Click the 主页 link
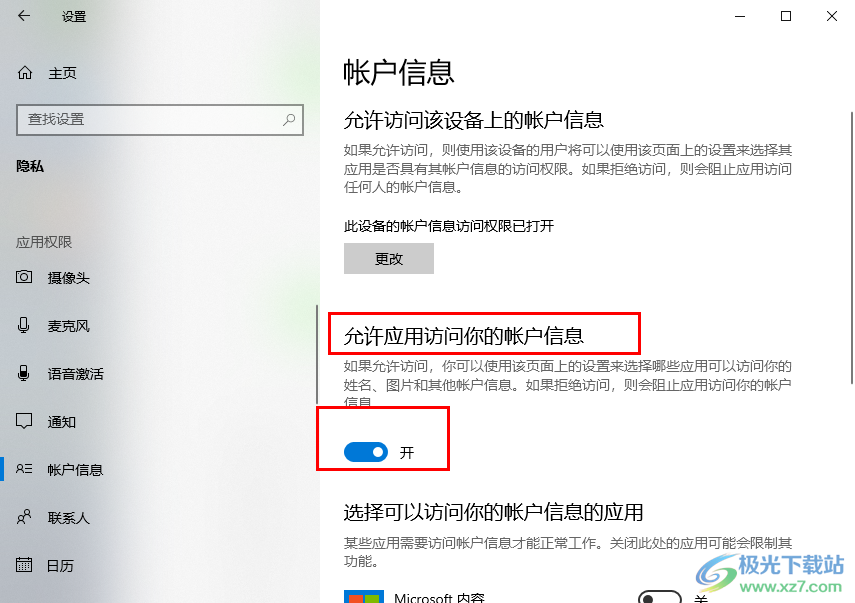Image resolution: width=855 pixels, height=603 pixels. [62, 73]
